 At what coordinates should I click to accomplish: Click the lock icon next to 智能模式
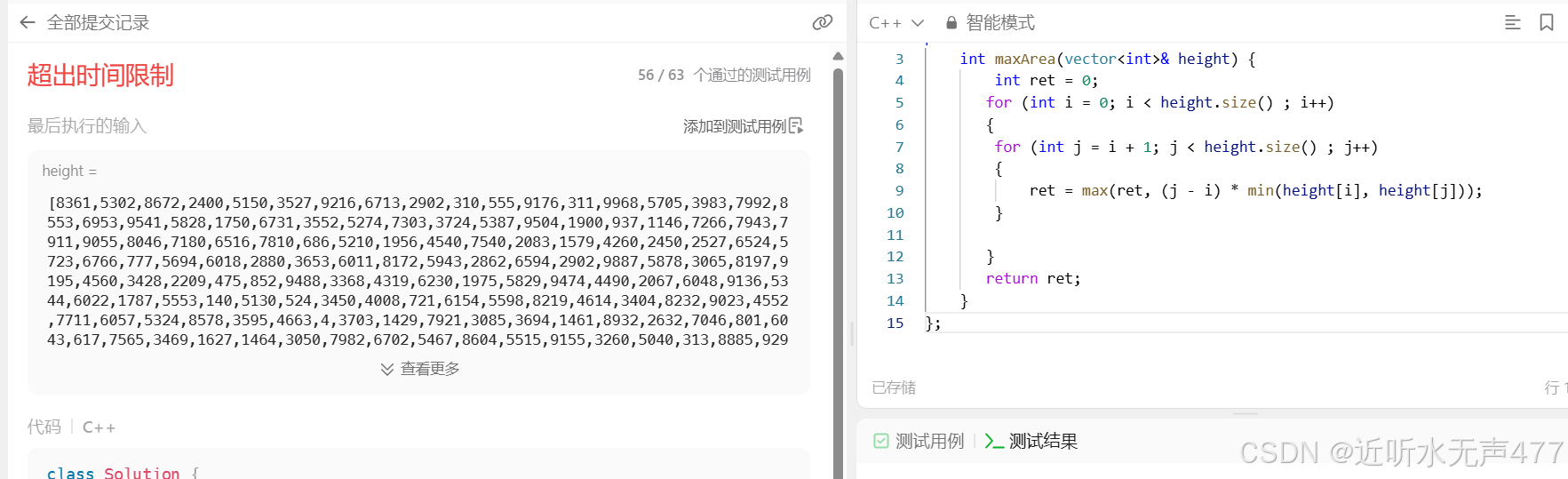951,23
